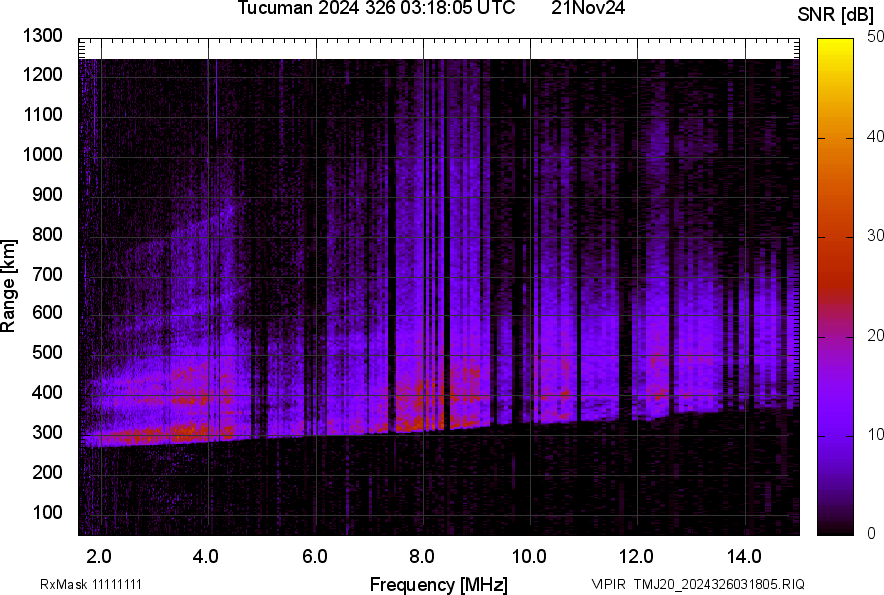This screenshot has width=884, height=595.
Task: Click the 14.0 frequency tick label
Action: tap(744, 556)
